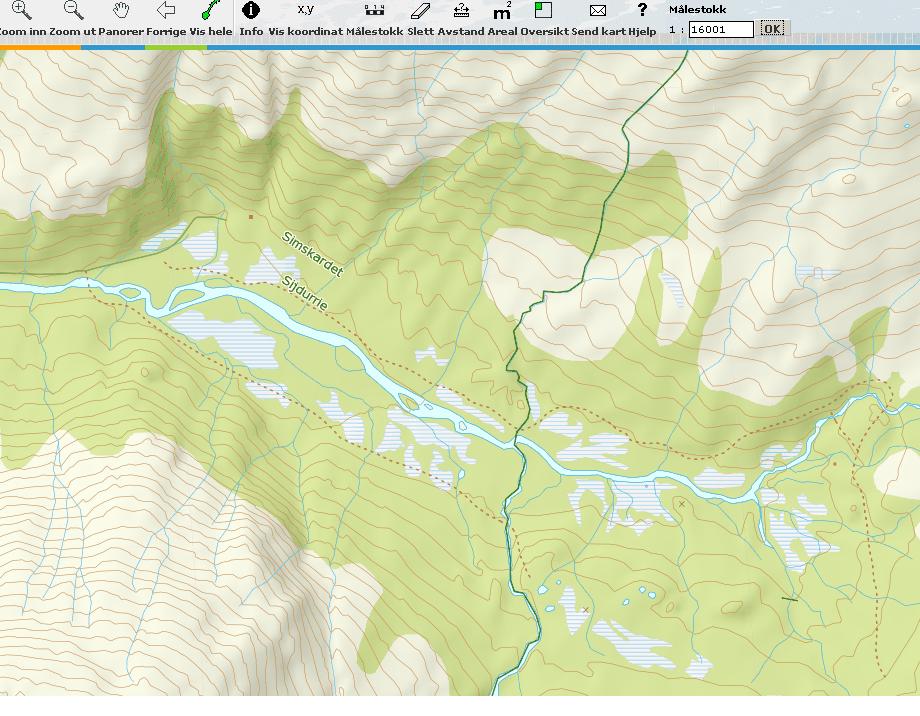Select the Vis koordinat x,y tool

(x=305, y=11)
